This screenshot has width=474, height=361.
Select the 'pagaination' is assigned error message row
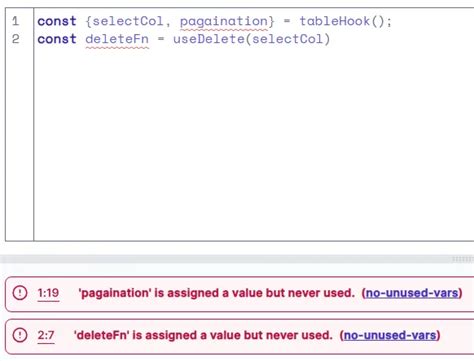tap(240, 294)
